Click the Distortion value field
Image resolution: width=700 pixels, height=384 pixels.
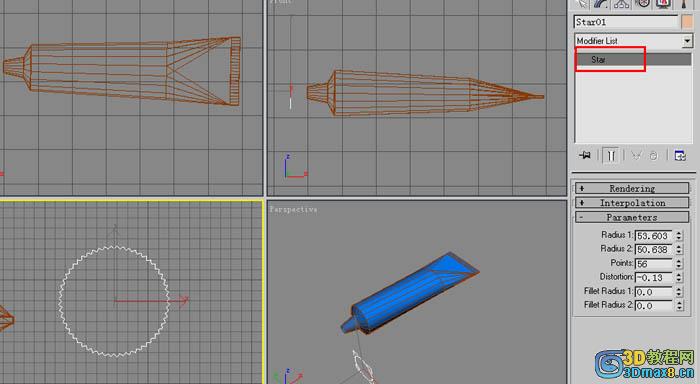[x=654, y=277]
